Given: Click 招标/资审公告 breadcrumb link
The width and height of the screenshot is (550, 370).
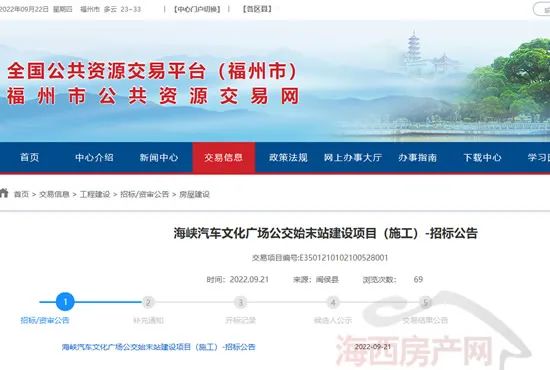Looking at the screenshot, I should (x=145, y=194).
